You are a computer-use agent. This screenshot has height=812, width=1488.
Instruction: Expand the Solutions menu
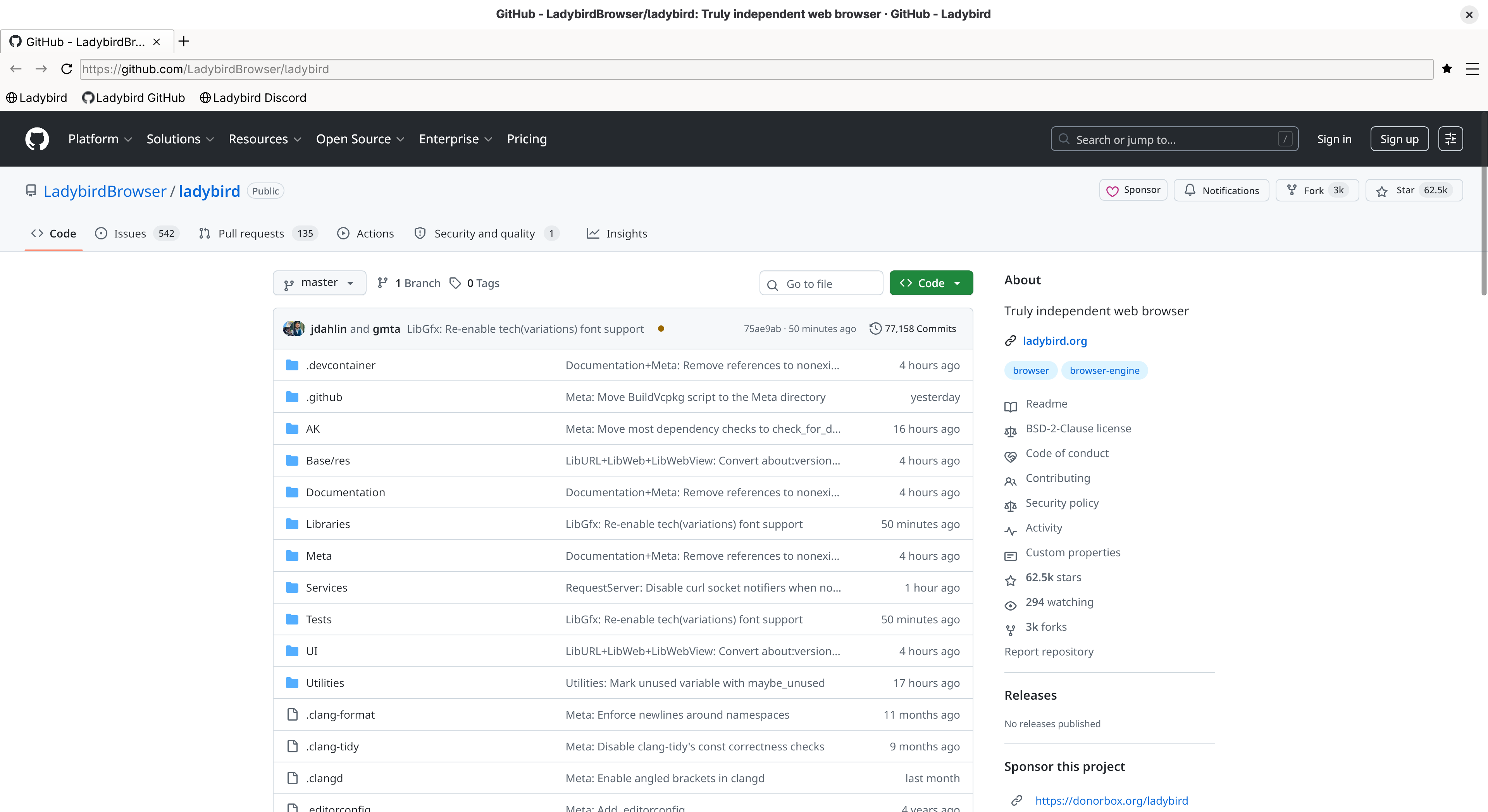(x=180, y=139)
